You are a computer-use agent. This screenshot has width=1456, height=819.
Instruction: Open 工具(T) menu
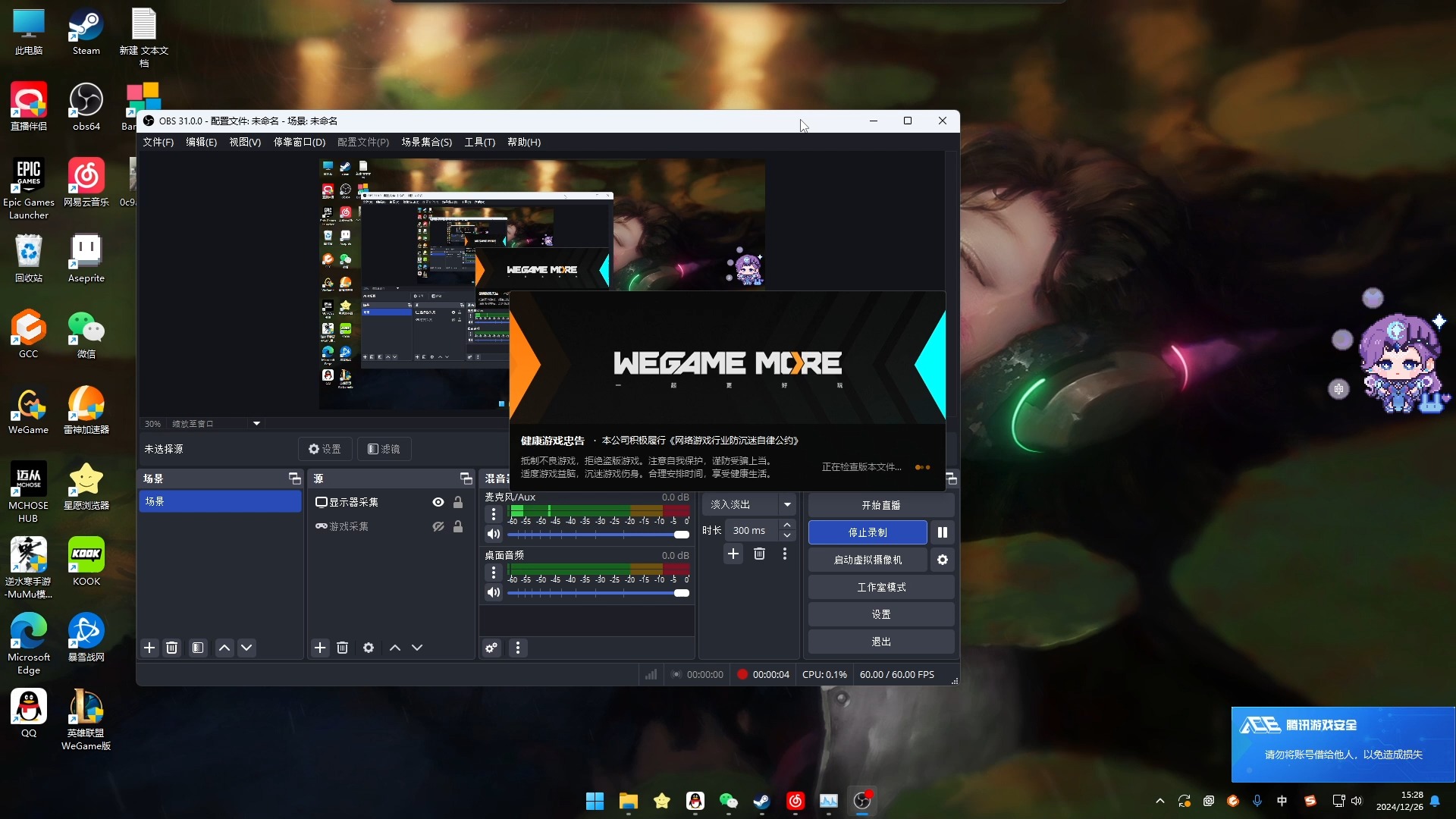pos(480,143)
